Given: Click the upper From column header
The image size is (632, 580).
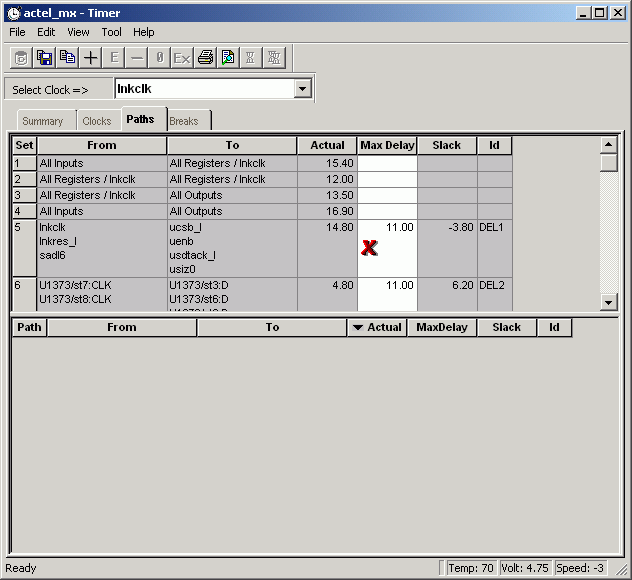Looking at the screenshot, I should click(x=102, y=145).
